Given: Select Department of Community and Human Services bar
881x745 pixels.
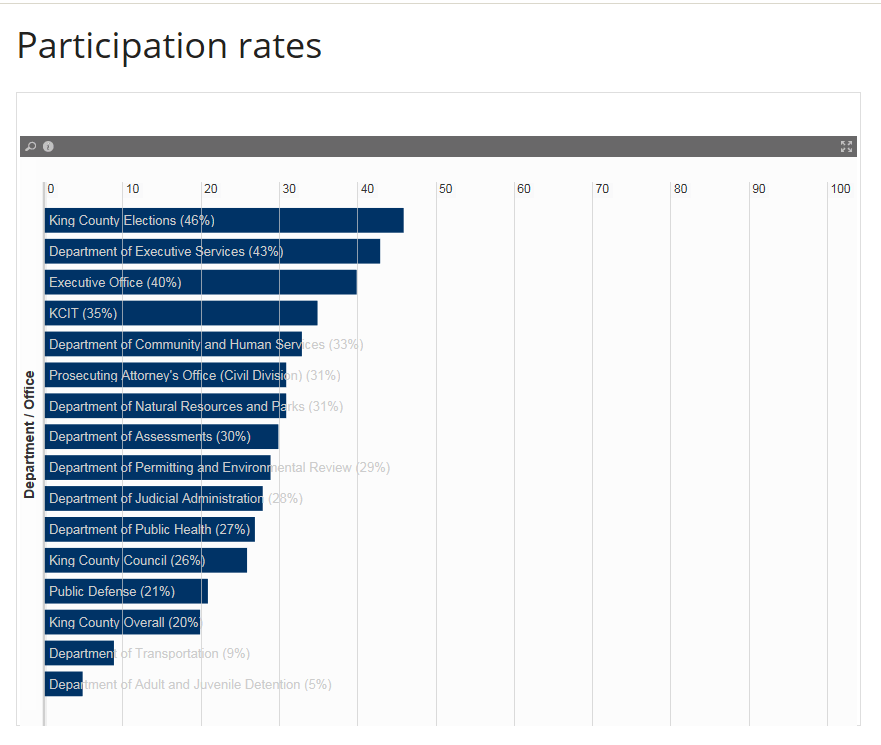Looking at the screenshot, I should (173, 344).
